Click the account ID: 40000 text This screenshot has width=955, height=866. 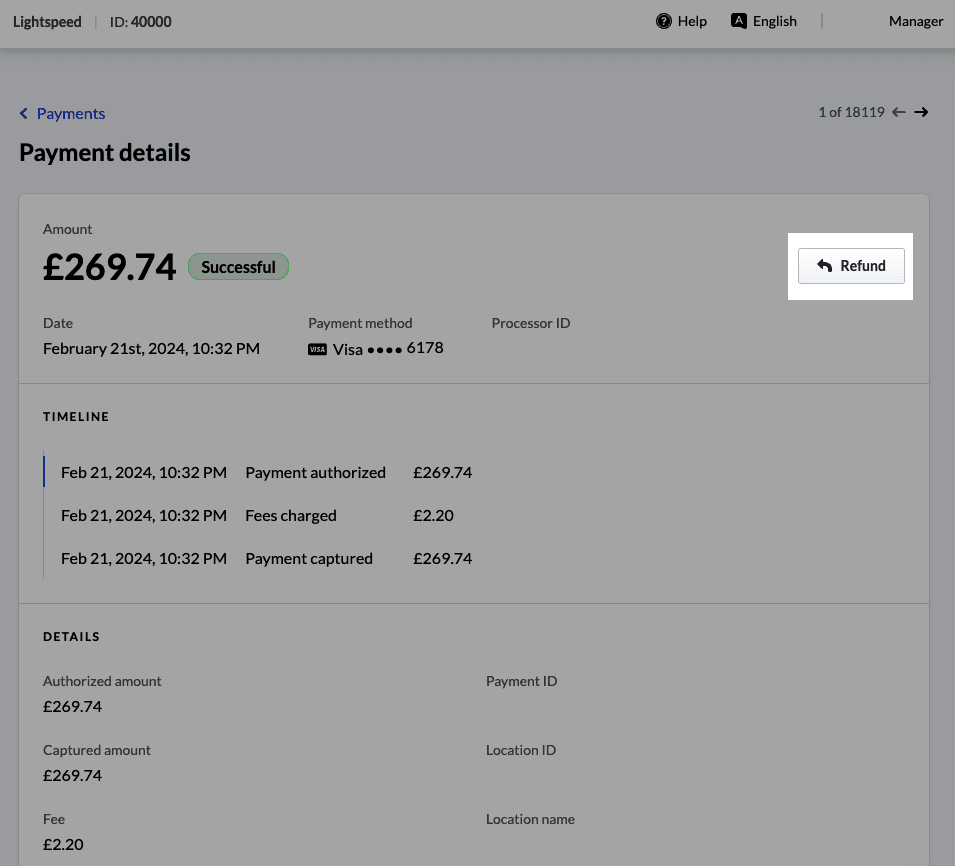point(140,21)
